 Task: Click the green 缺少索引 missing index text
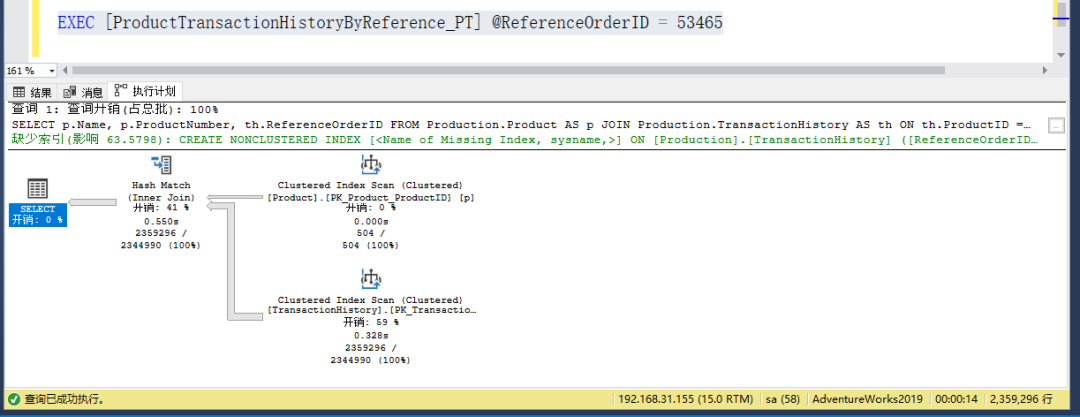[x=526, y=140]
